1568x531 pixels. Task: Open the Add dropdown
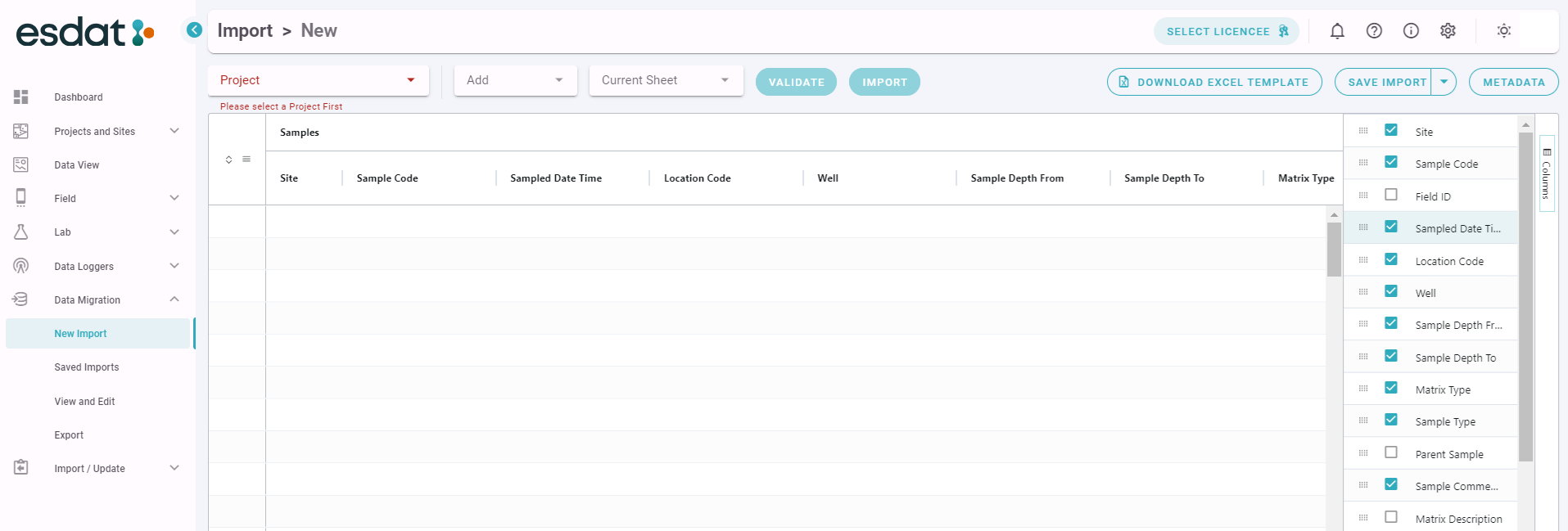pos(516,80)
